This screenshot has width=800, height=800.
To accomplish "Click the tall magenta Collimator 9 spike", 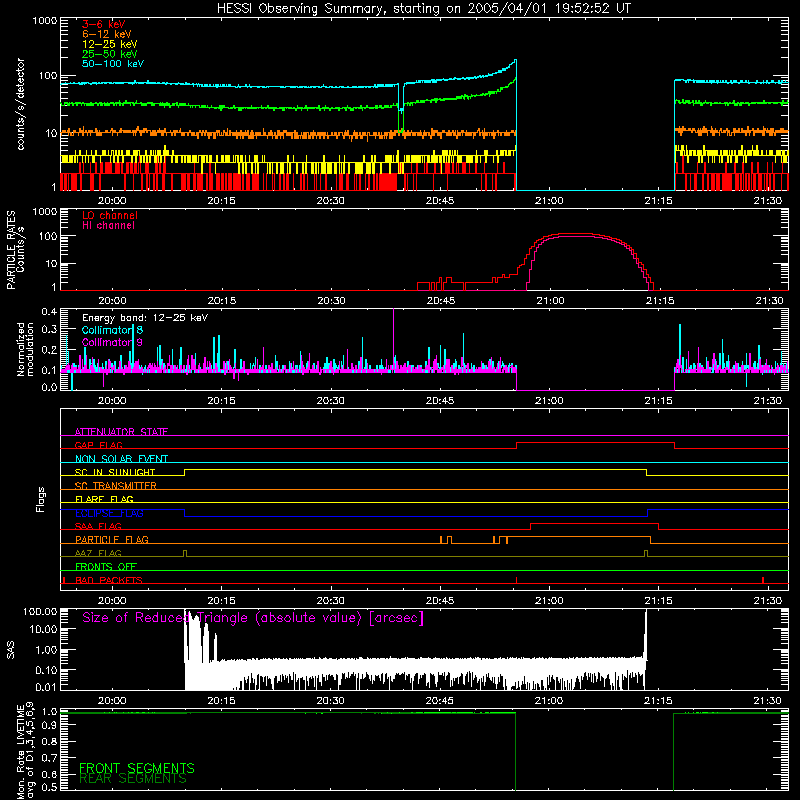I will click(x=393, y=337).
